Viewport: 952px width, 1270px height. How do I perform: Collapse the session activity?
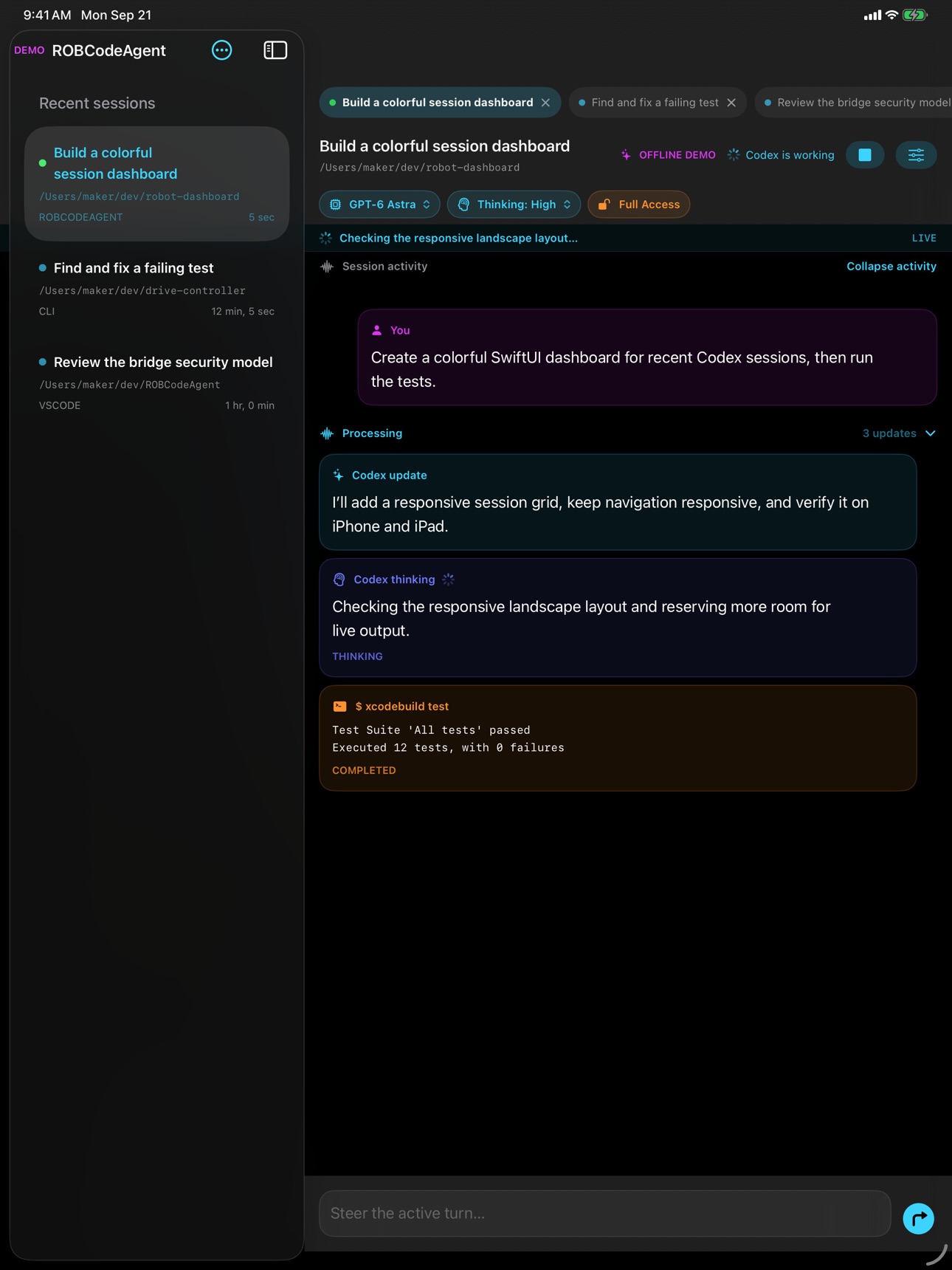[891, 267]
